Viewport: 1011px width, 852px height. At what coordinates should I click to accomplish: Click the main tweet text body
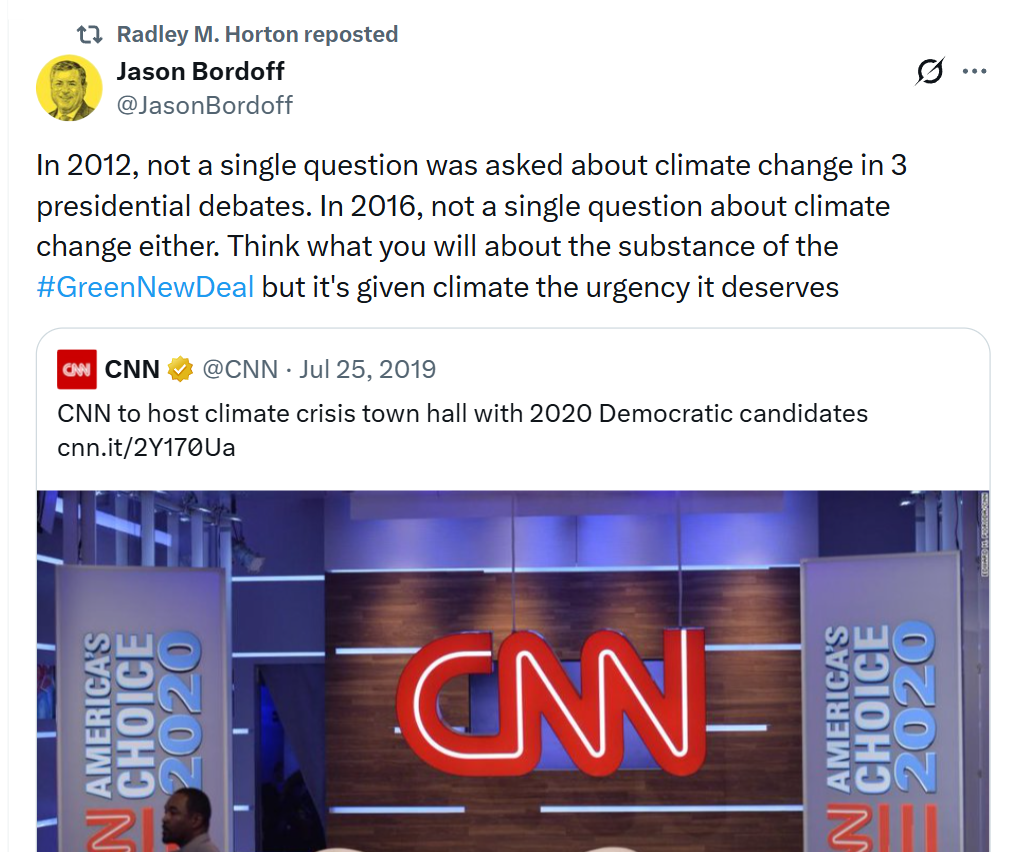coord(471,226)
